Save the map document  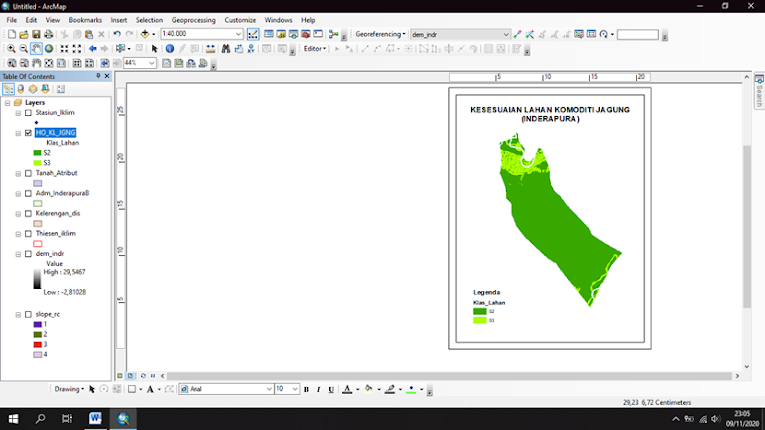coord(36,34)
